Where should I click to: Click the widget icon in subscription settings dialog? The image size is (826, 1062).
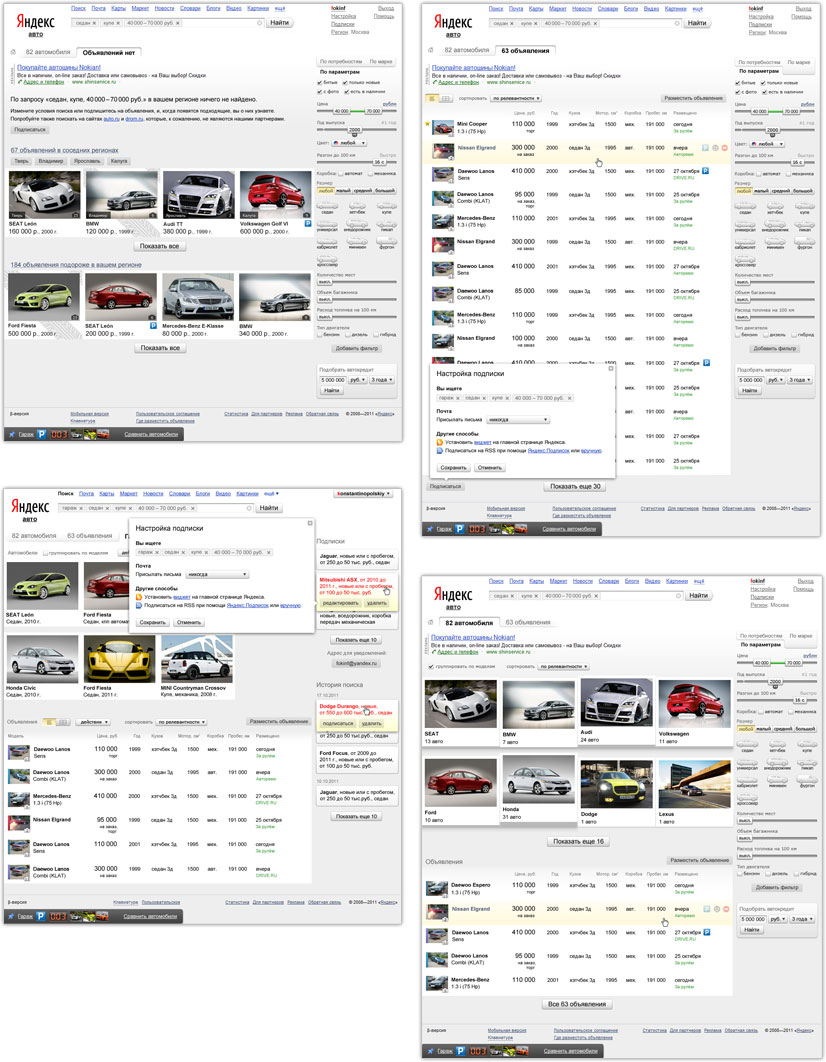pyautogui.click(x=439, y=442)
